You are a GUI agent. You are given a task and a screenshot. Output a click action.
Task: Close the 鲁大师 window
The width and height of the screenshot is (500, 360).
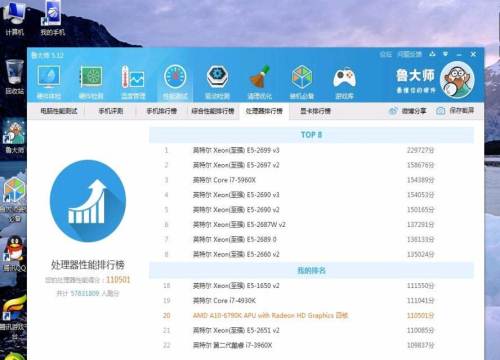coord(473,54)
